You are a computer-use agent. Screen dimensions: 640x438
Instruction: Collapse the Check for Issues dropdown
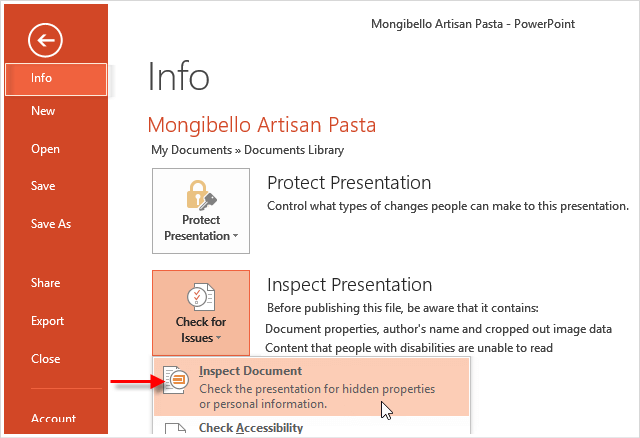coord(201,313)
